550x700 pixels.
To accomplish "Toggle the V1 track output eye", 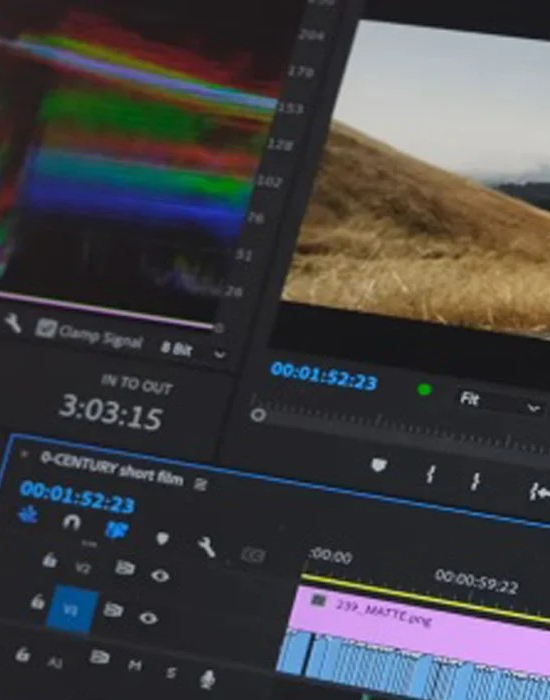I will 148,618.
